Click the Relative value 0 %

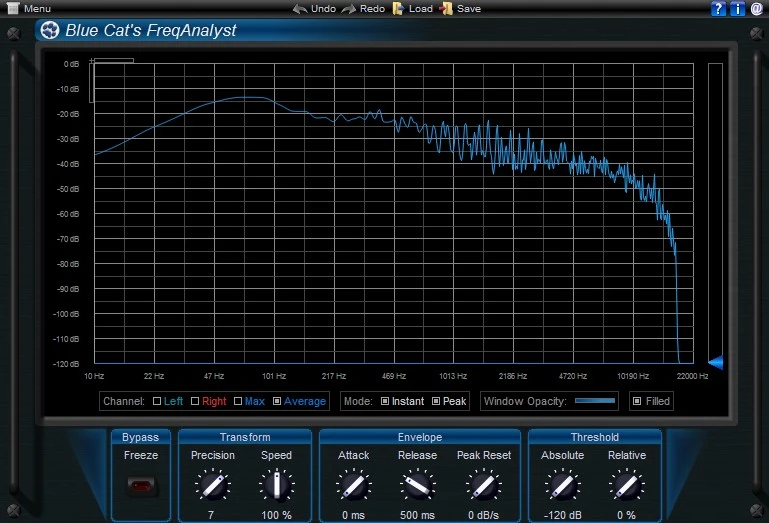pyautogui.click(x=627, y=515)
